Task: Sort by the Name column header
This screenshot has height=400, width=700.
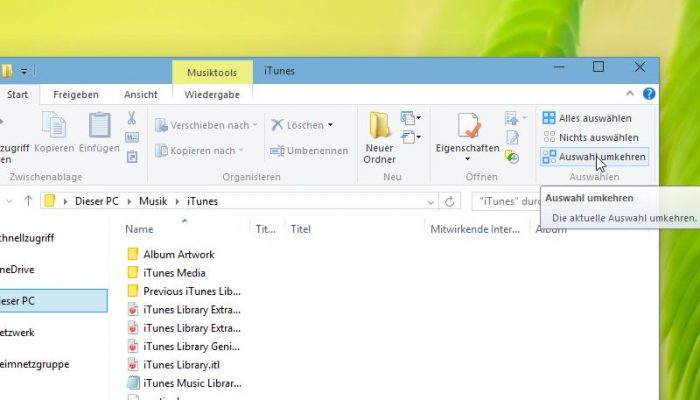Action: coord(139,229)
